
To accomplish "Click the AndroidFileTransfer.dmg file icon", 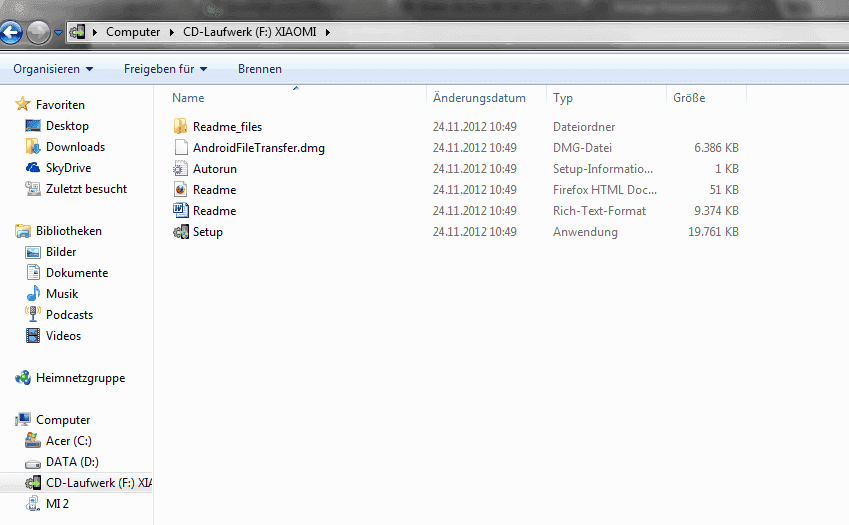I will (x=180, y=147).
